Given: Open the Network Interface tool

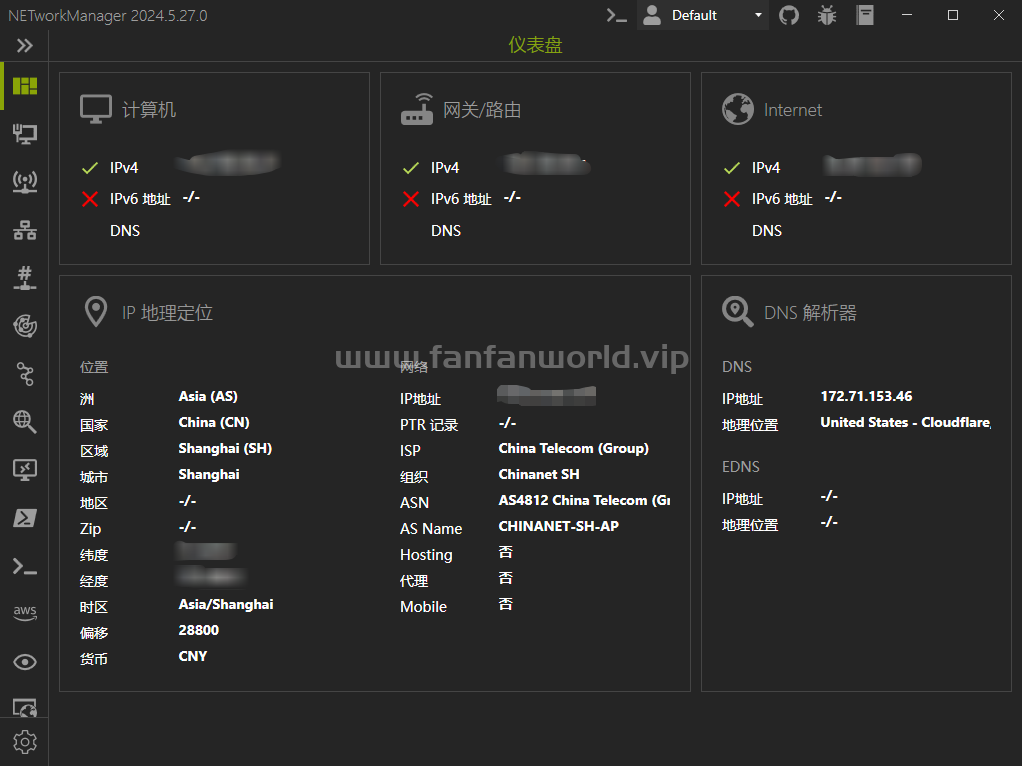Looking at the screenshot, I should [25, 134].
